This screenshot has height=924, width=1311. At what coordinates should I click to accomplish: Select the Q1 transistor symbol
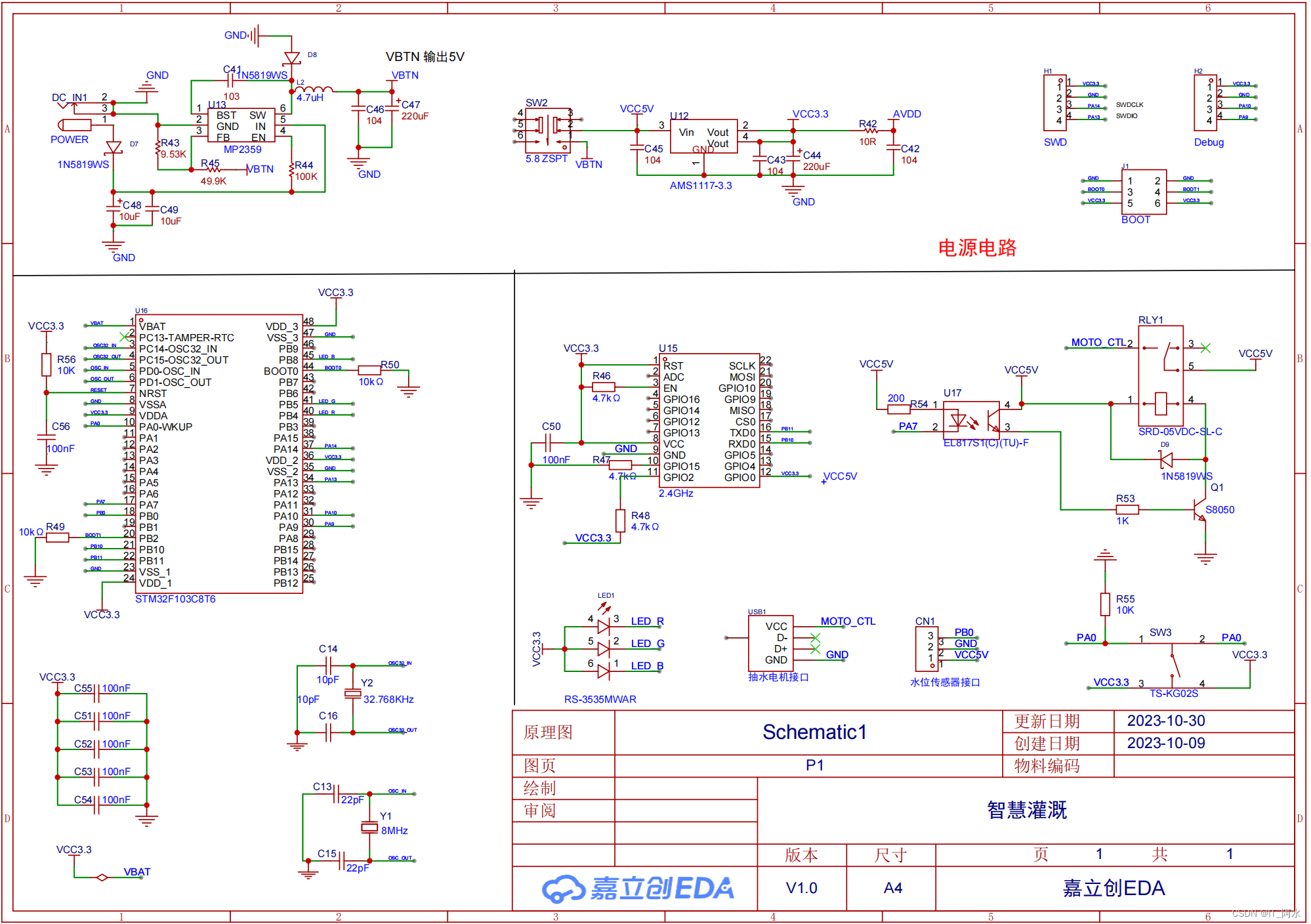tap(1200, 510)
